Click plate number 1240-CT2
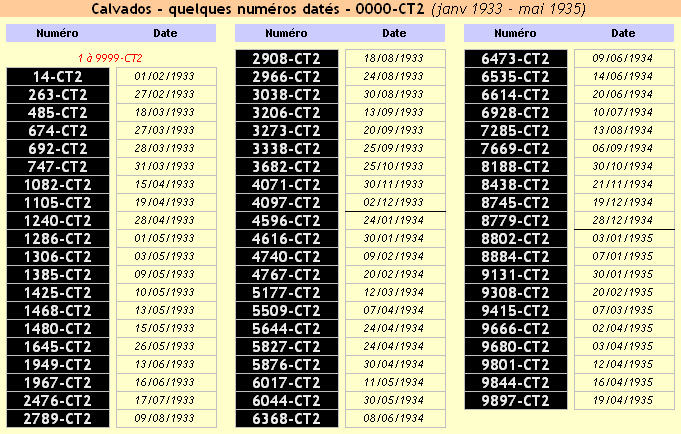The height and width of the screenshot is (434, 681). 58,221
